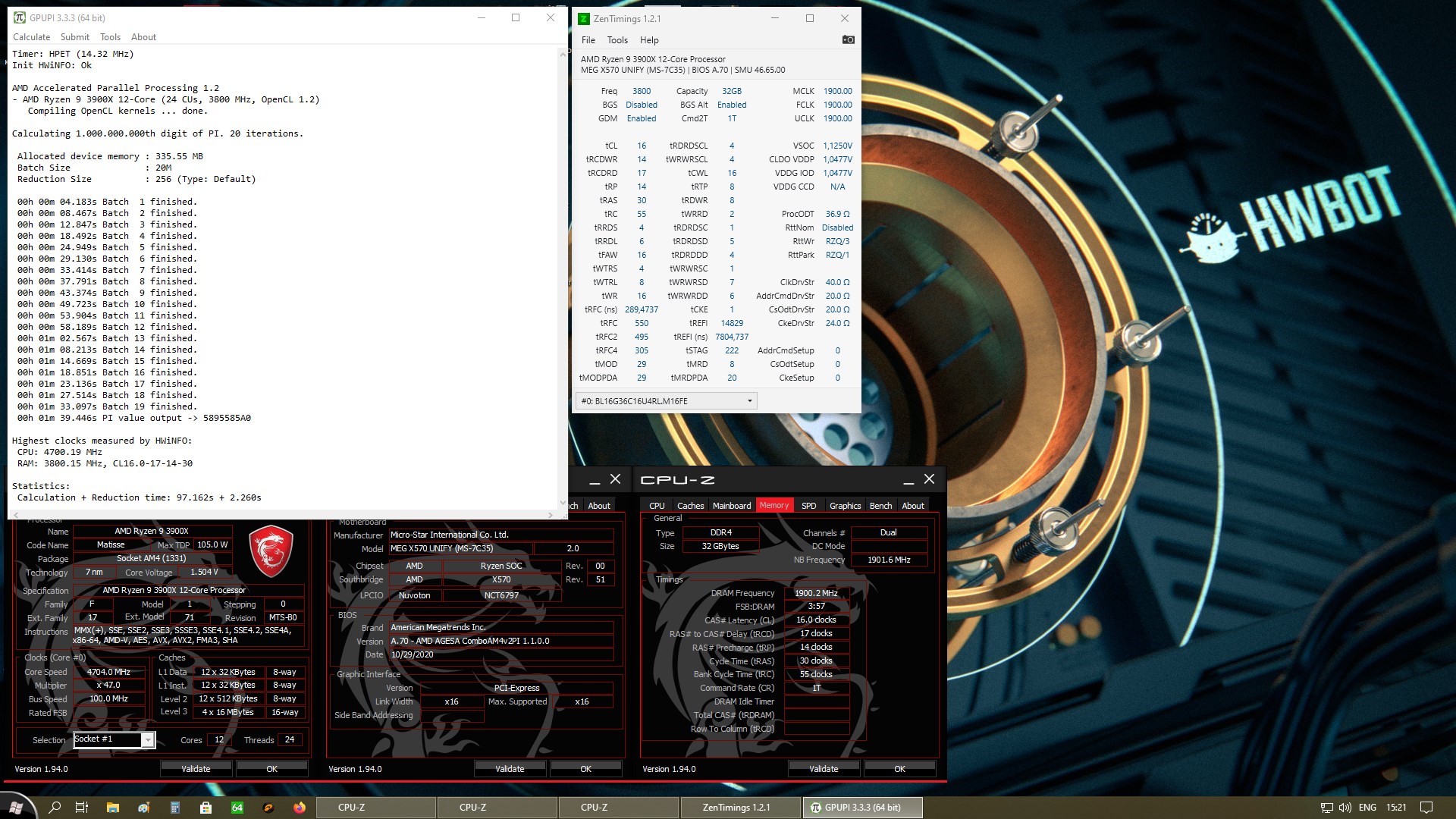
Task: Open the Help menu in ZenTimings
Action: pyautogui.click(x=649, y=40)
